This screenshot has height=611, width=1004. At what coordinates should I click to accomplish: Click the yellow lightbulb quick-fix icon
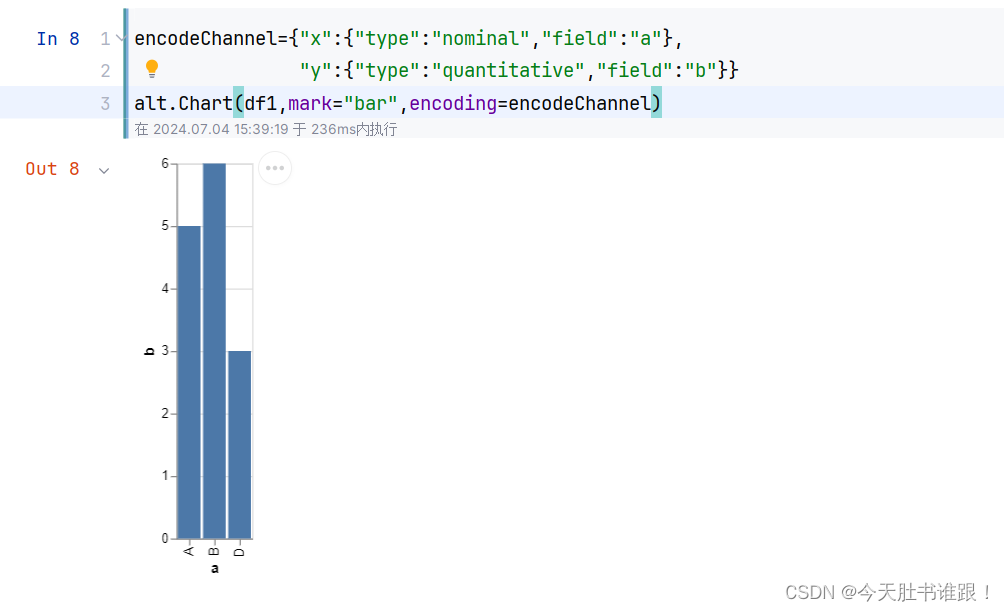pos(152,69)
